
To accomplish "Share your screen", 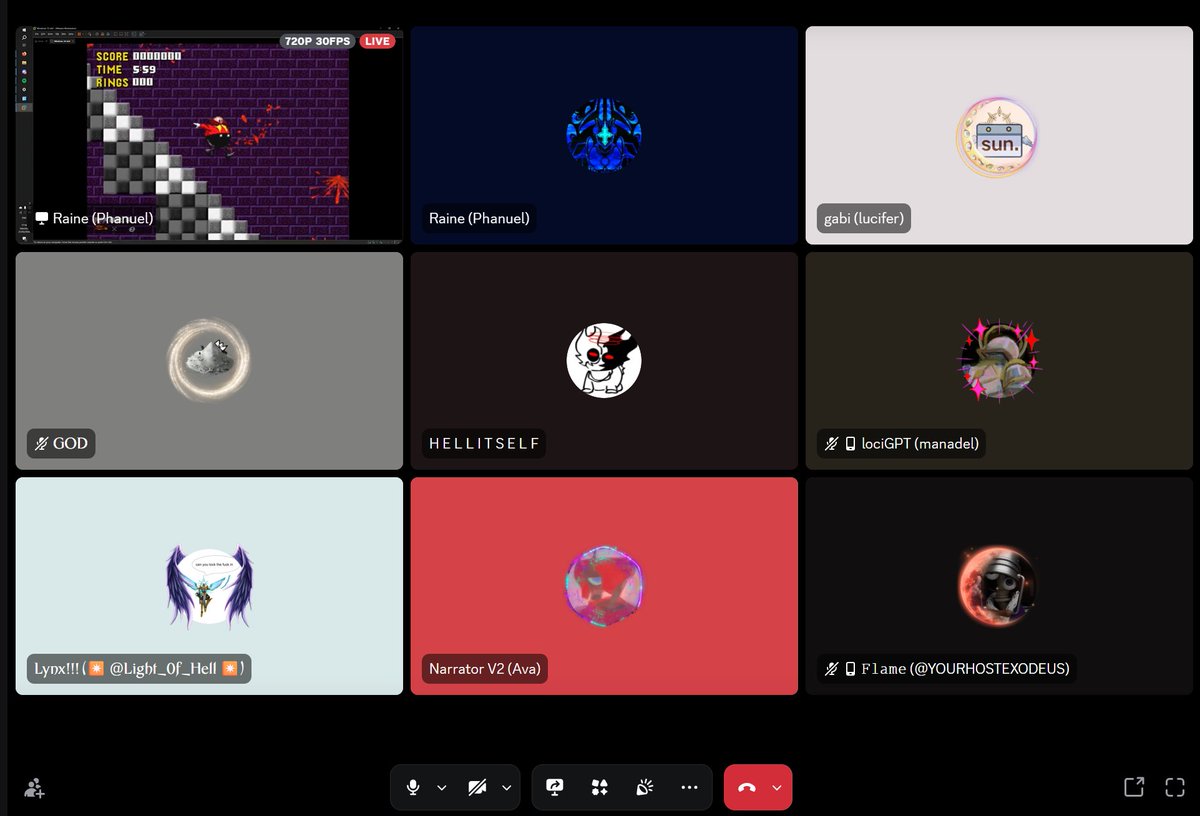I will point(555,787).
